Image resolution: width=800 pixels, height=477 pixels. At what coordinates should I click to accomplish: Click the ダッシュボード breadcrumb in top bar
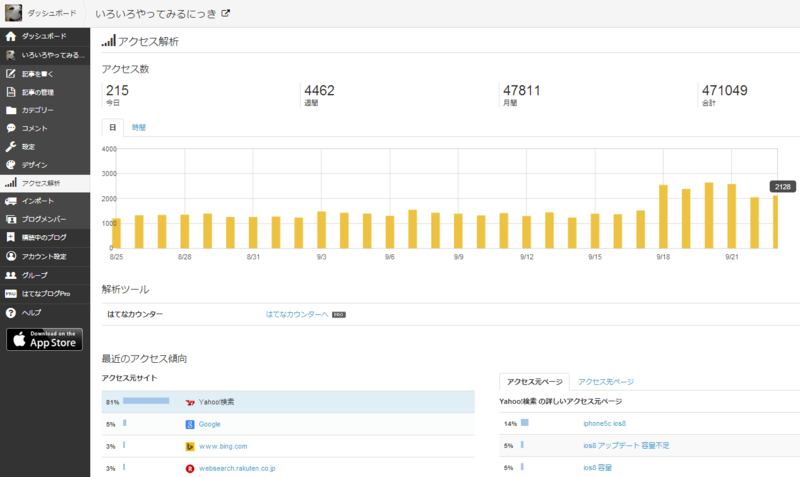(x=52, y=13)
